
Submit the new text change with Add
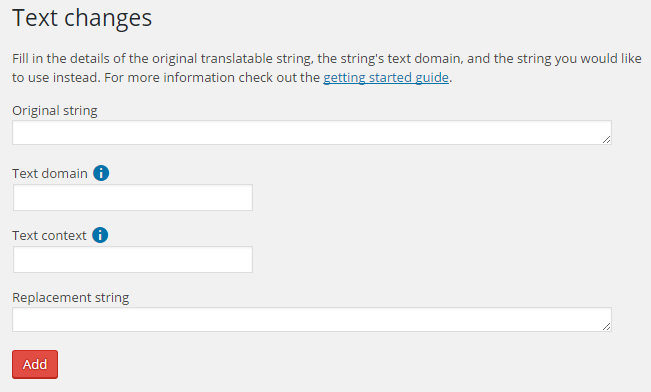tap(35, 365)
